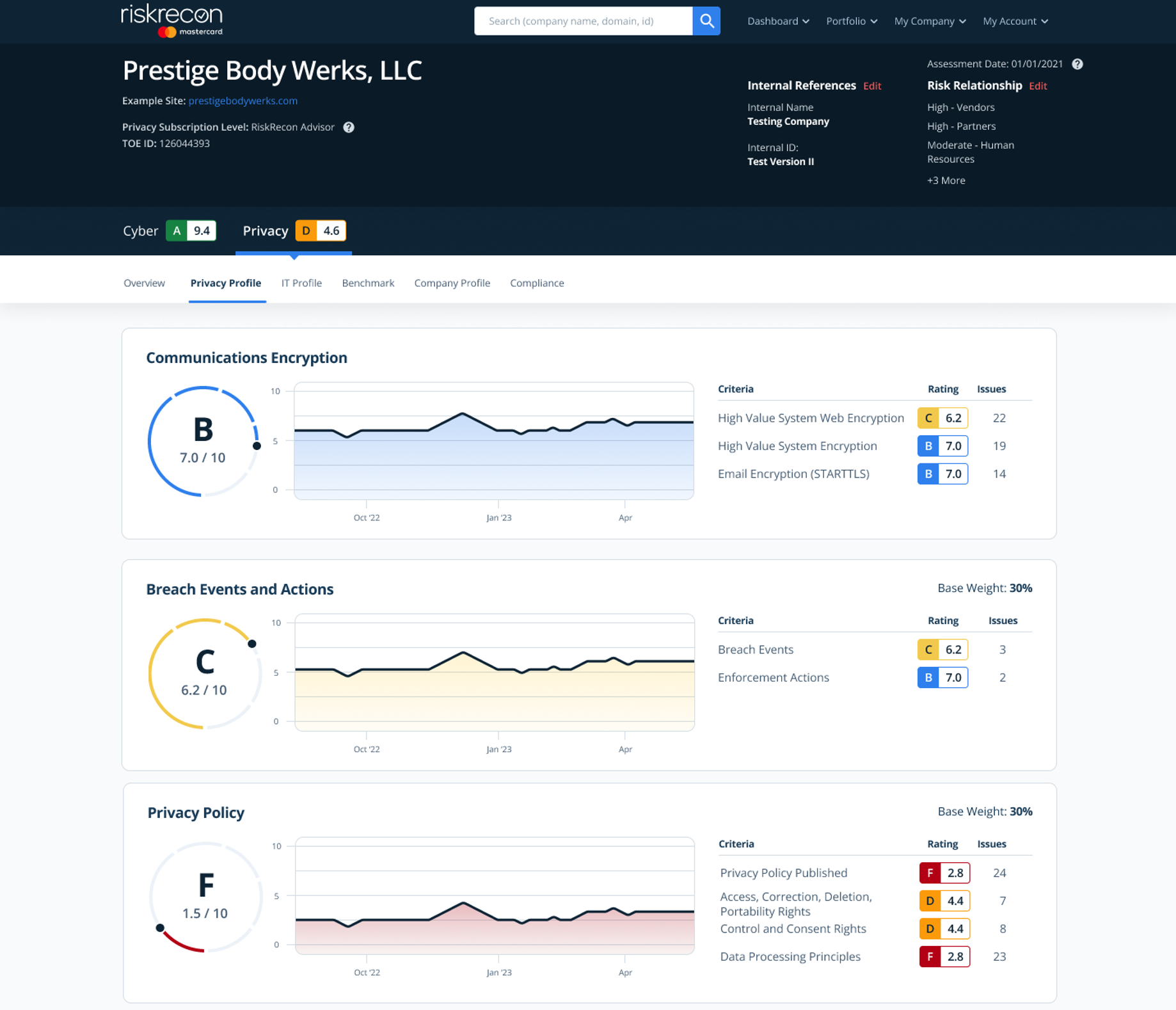Click Breach Events Base Weight 30% label

point(985,588)
